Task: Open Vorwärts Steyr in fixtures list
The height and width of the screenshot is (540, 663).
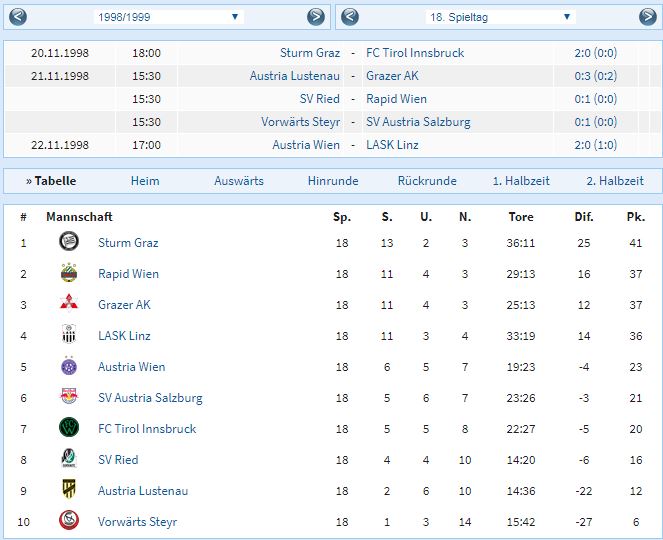Action: click(301, 122)
